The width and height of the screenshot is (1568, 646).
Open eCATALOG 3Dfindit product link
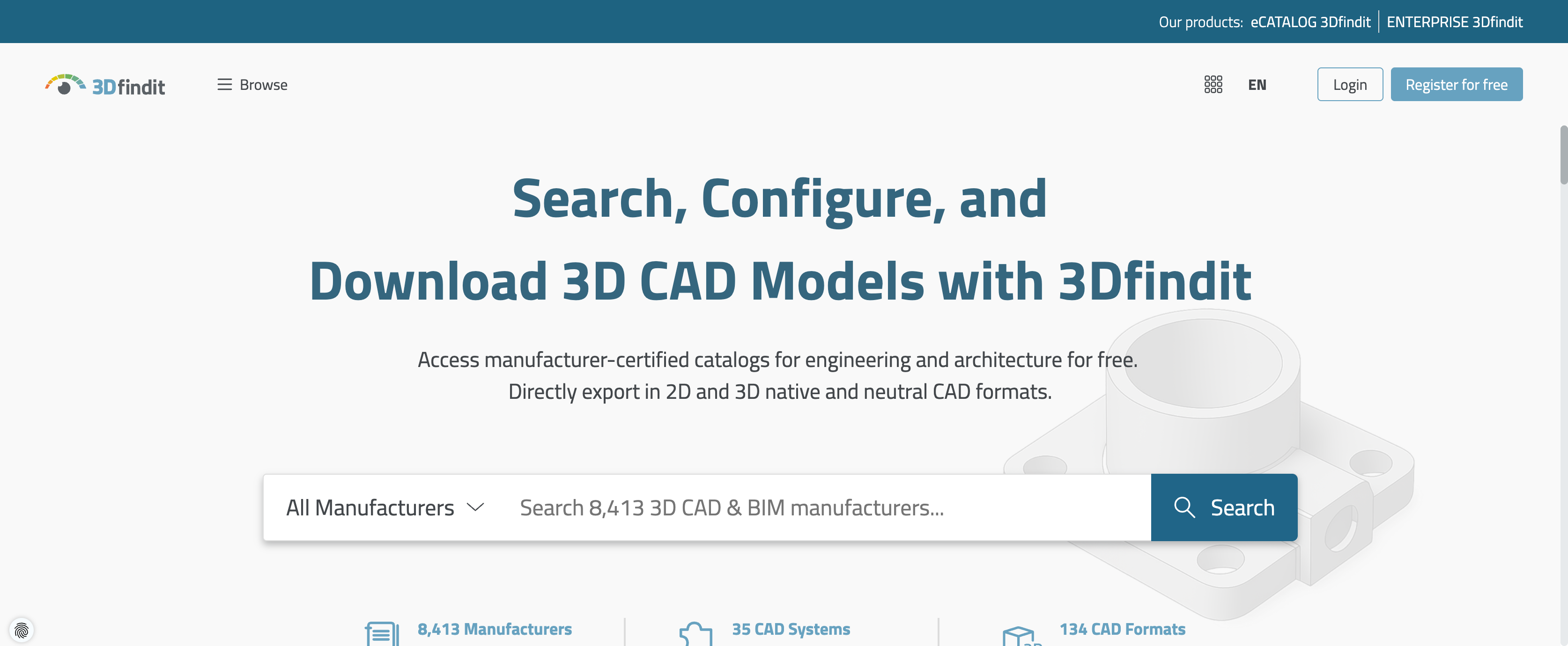pos(1310,22)
